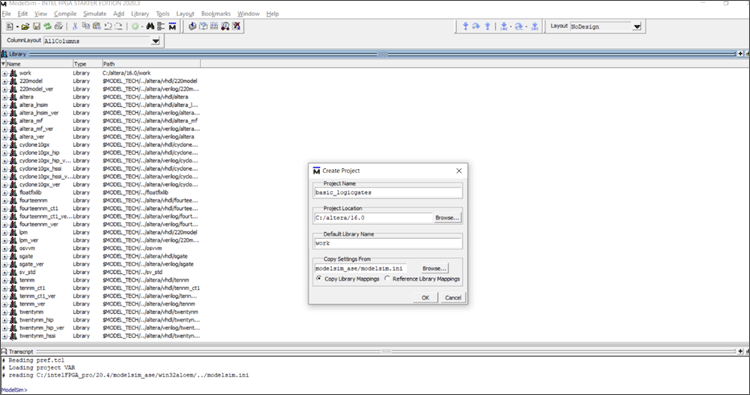Click Browse next to Project Location
The width and height of the screenshot is (750, 395).
click(447, 218)
